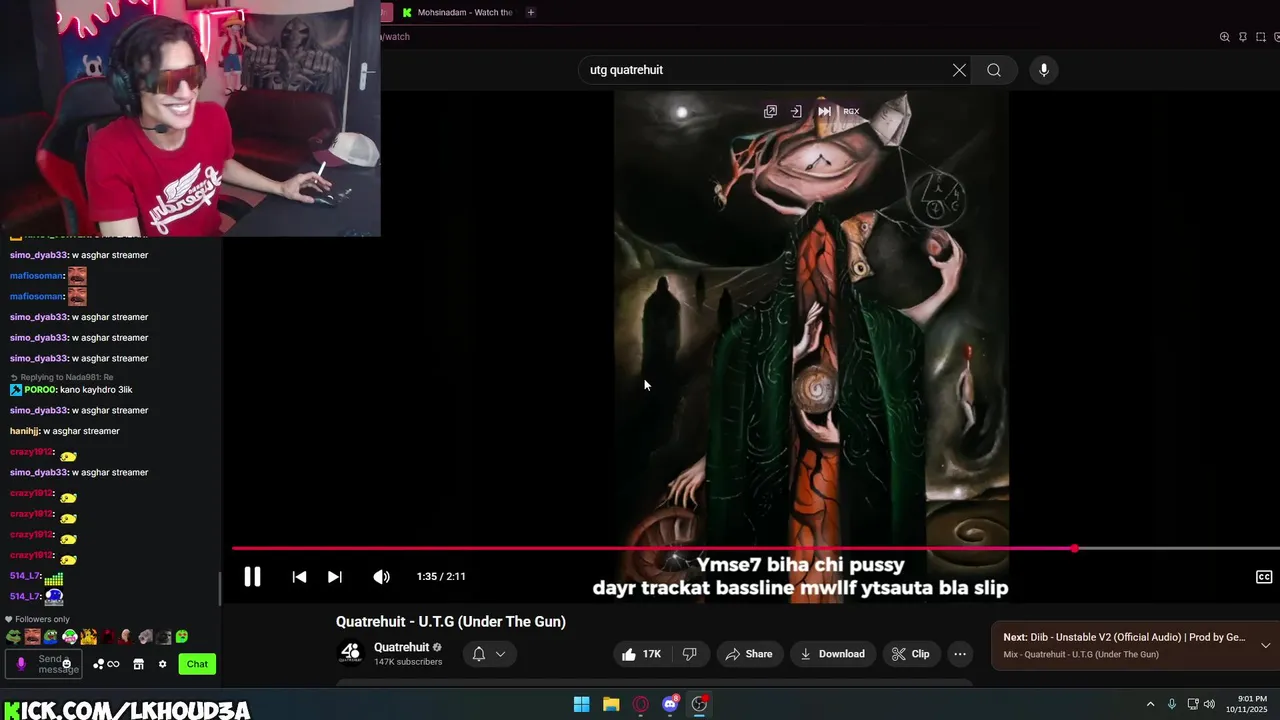
Task: Open Opera browser from taskbar
Action: pyautogui.click(x=641, y=704)
